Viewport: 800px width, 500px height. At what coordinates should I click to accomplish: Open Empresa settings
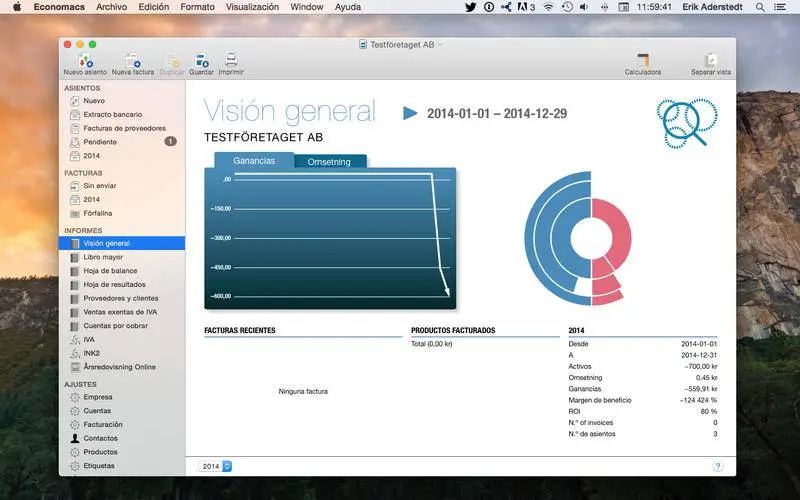tap(98, 397)
